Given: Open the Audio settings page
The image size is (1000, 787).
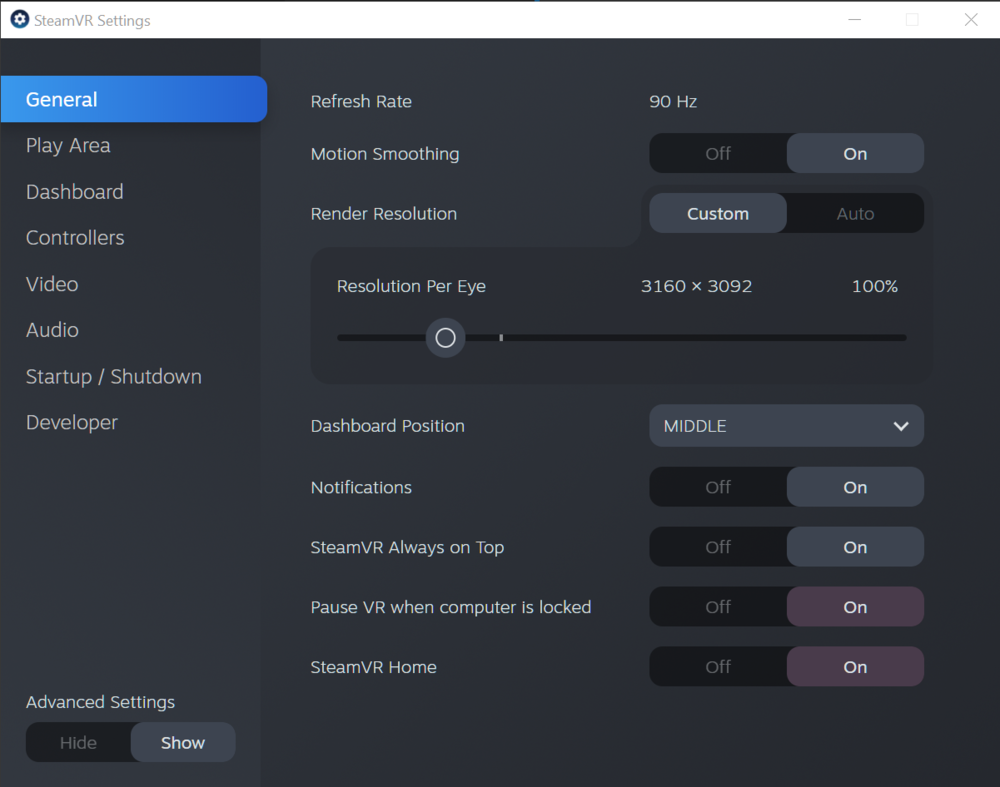Looking at the screenshot, I should (51, 329).
